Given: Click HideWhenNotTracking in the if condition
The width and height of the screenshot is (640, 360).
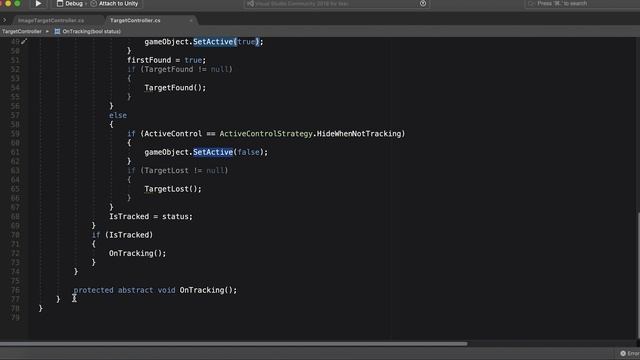Looking at the screenshot, I should (359, 134).
